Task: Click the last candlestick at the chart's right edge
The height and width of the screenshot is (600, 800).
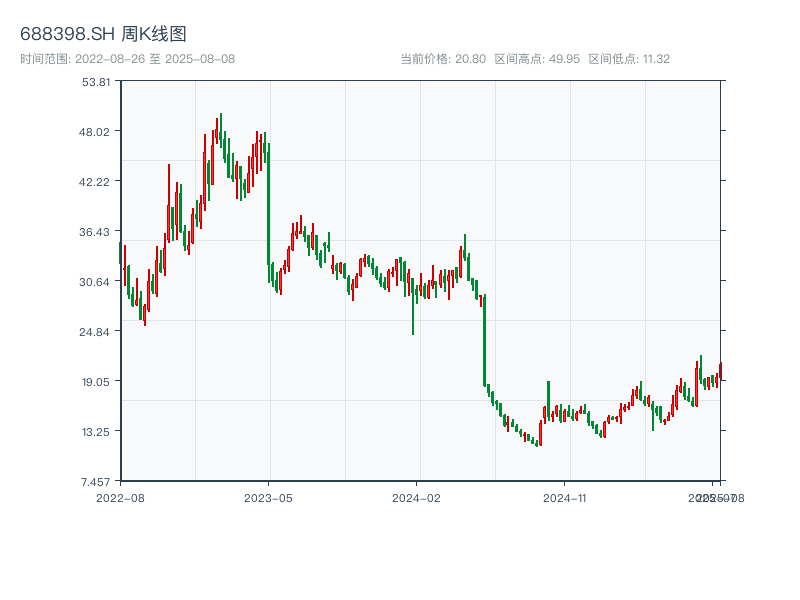Action: (720, 372)
